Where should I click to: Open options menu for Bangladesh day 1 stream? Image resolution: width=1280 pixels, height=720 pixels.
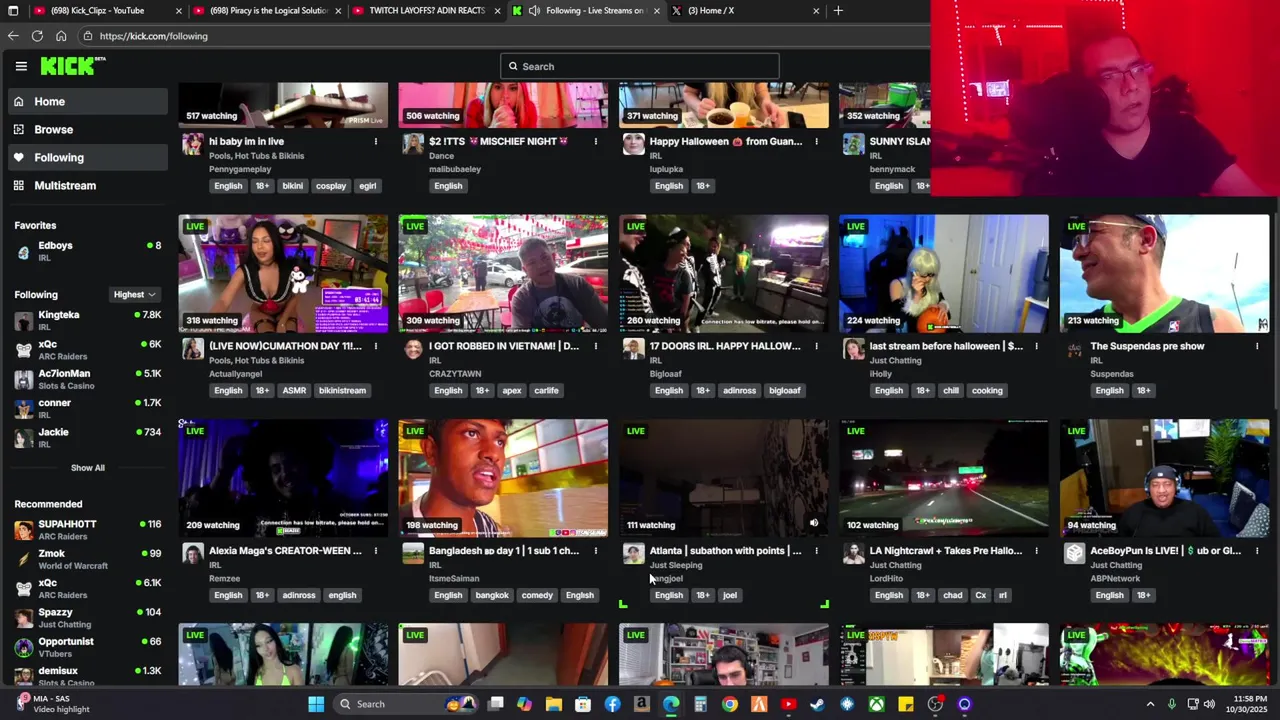(x=596, y=550)
